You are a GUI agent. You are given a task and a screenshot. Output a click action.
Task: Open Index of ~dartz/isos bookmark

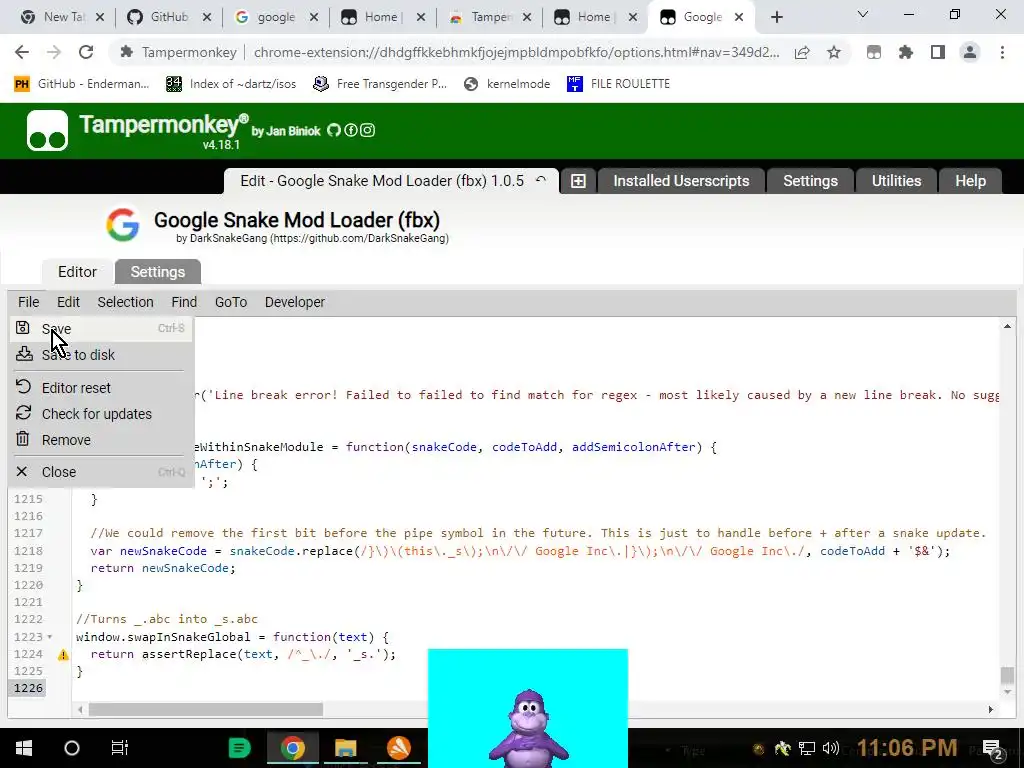[231, 84]
